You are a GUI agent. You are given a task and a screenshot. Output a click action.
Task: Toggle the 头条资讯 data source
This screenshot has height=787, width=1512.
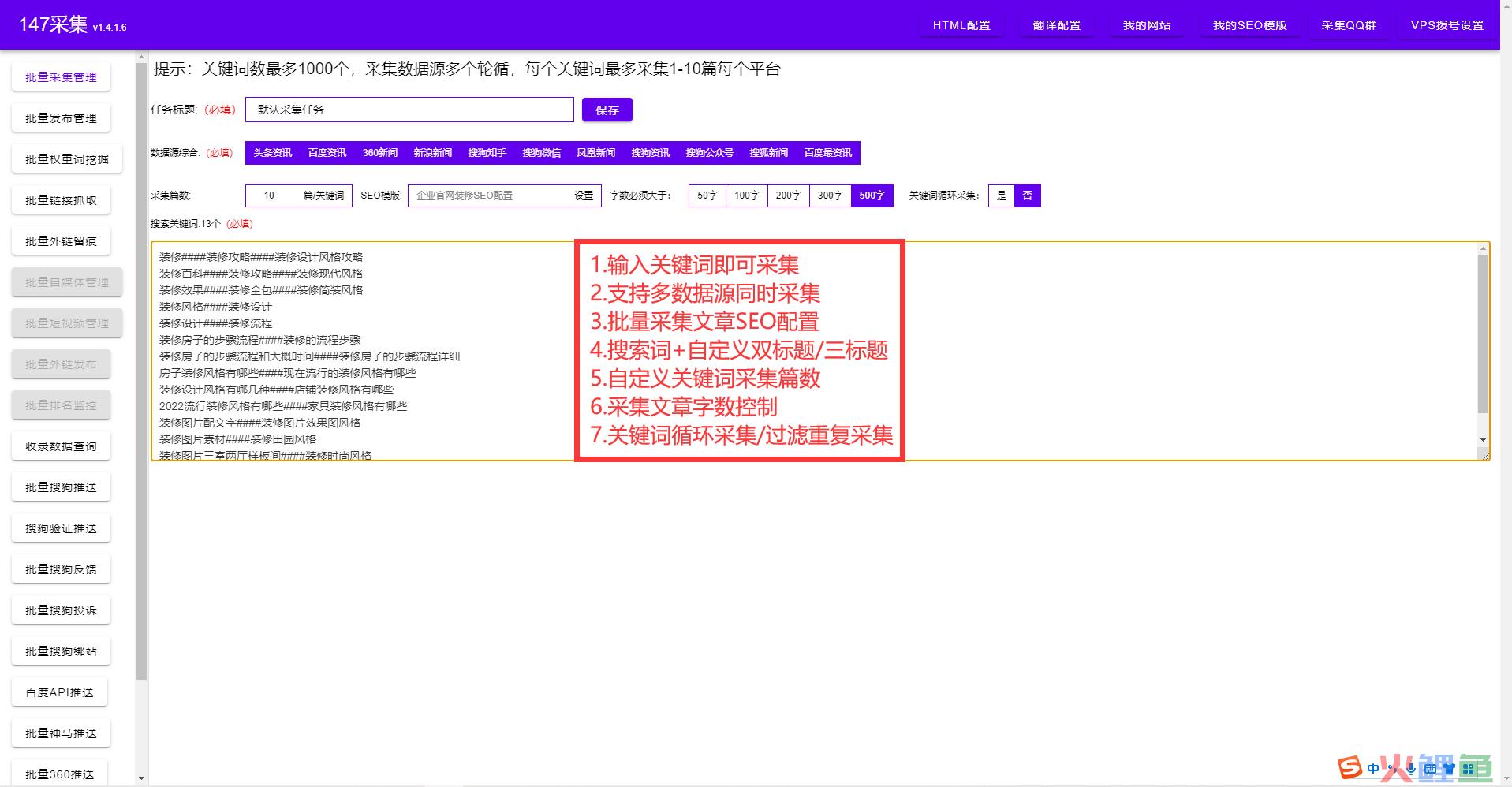pyautogui.click(x=272, y=153)
